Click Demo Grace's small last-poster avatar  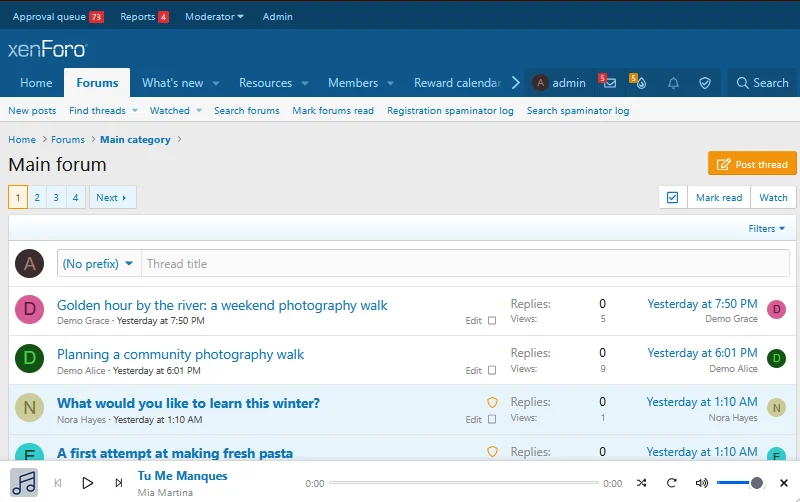pos(776,309)
